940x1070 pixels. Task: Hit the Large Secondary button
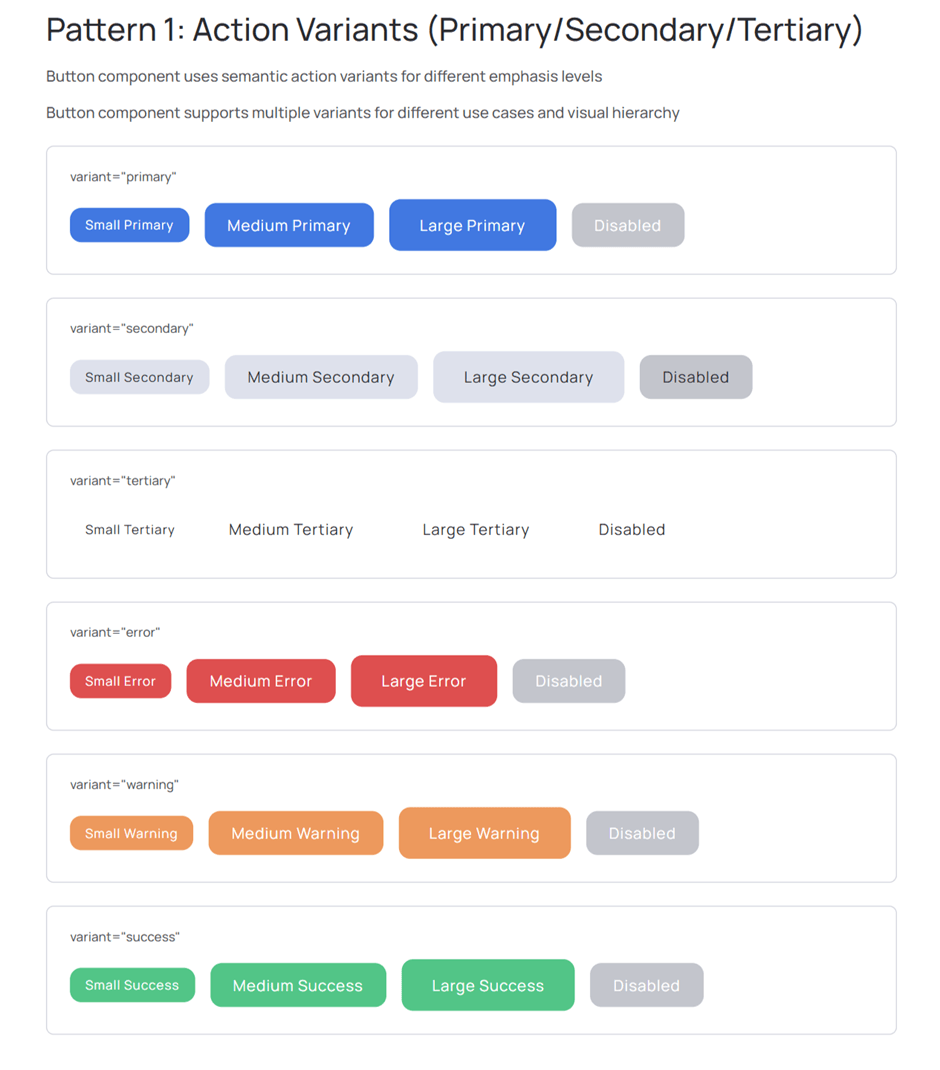pyautogui.click(x=528, y=377)
